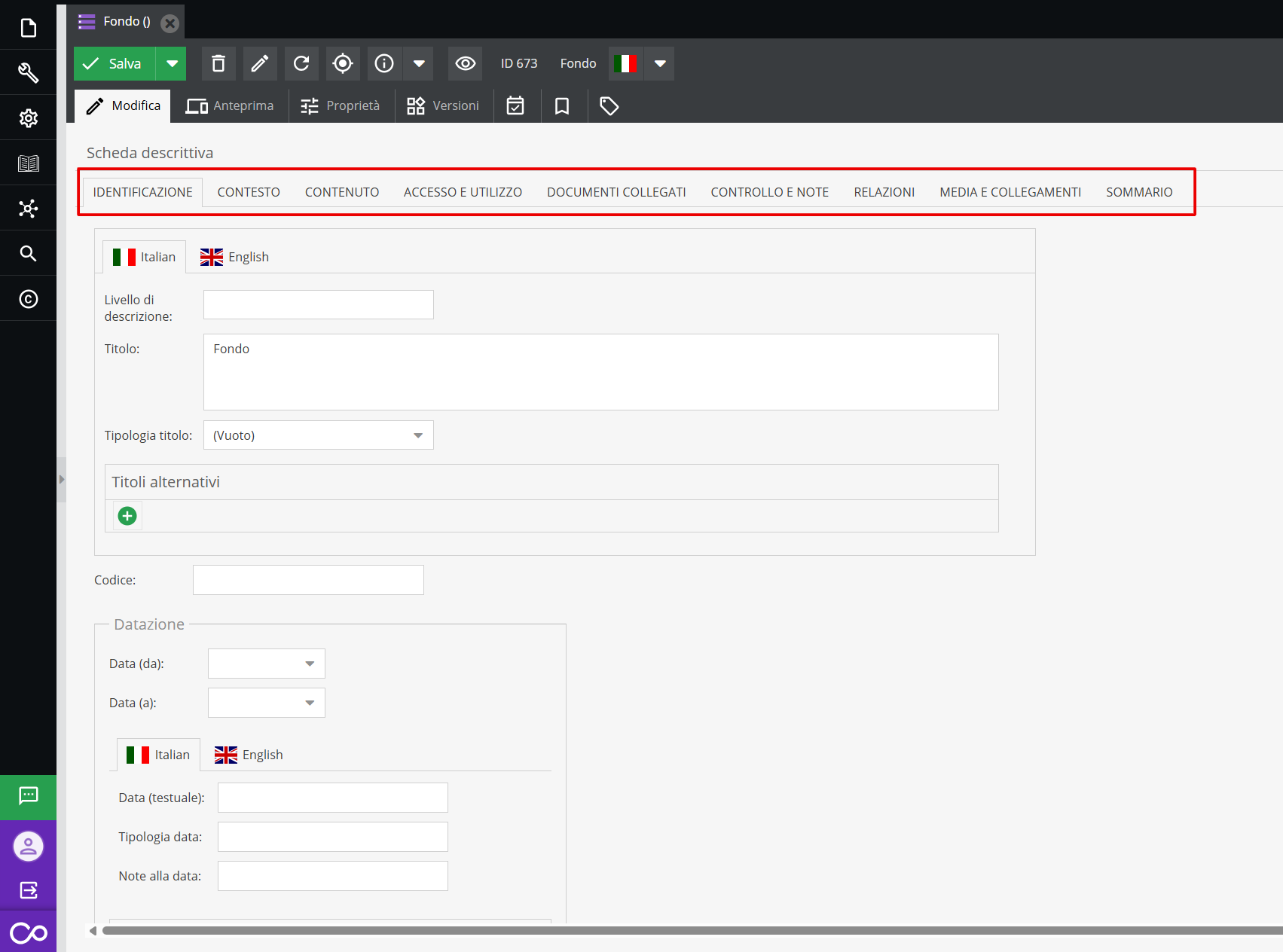1283x952 pixels.
Task: Expand the Tipologia titolo dropdown
Action: click(x=417, y=435)
